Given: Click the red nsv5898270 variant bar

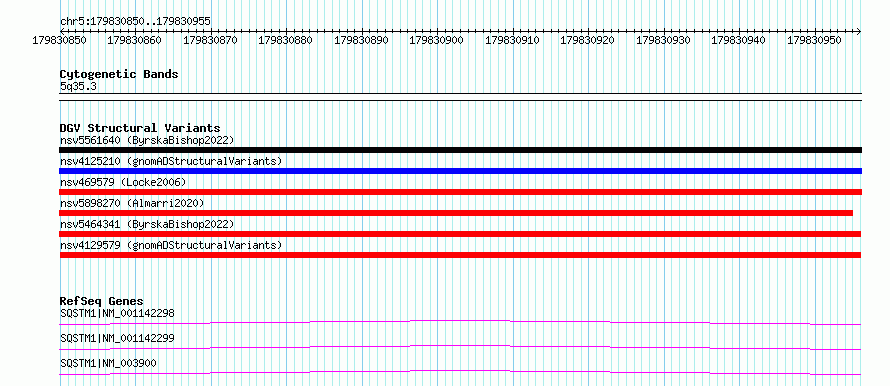Looking at the screenshot, I should coord(456,213).
